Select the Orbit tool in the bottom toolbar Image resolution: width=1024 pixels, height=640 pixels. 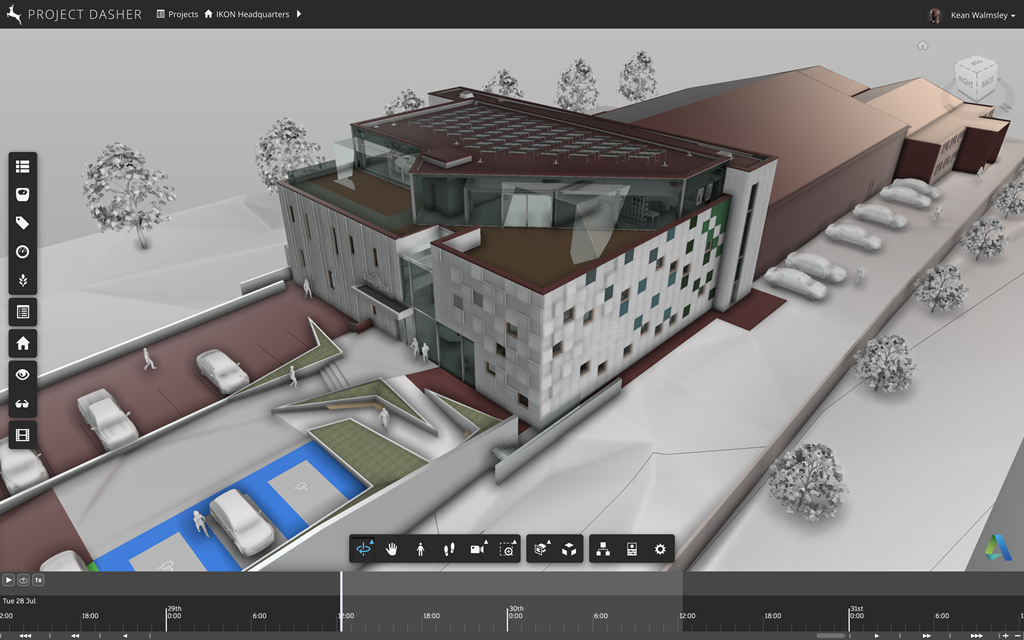coord(364,549)
